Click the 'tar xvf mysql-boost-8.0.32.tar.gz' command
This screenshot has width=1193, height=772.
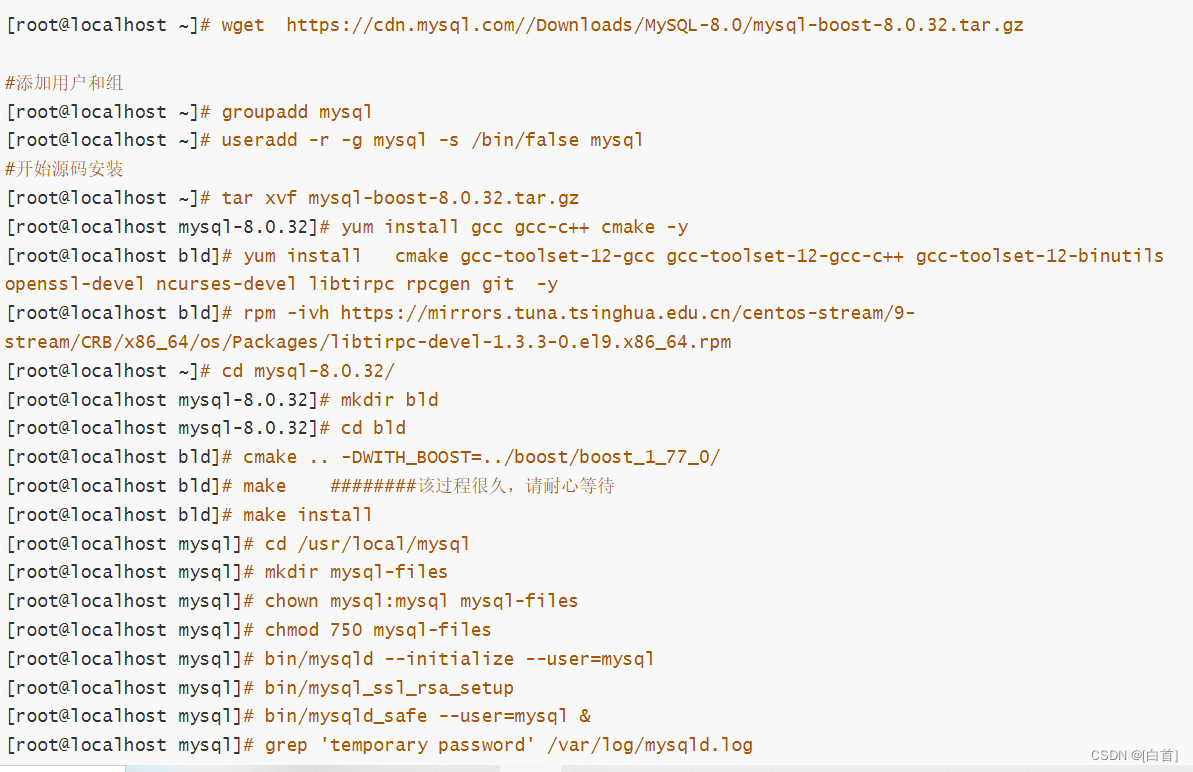coord(400,199)
